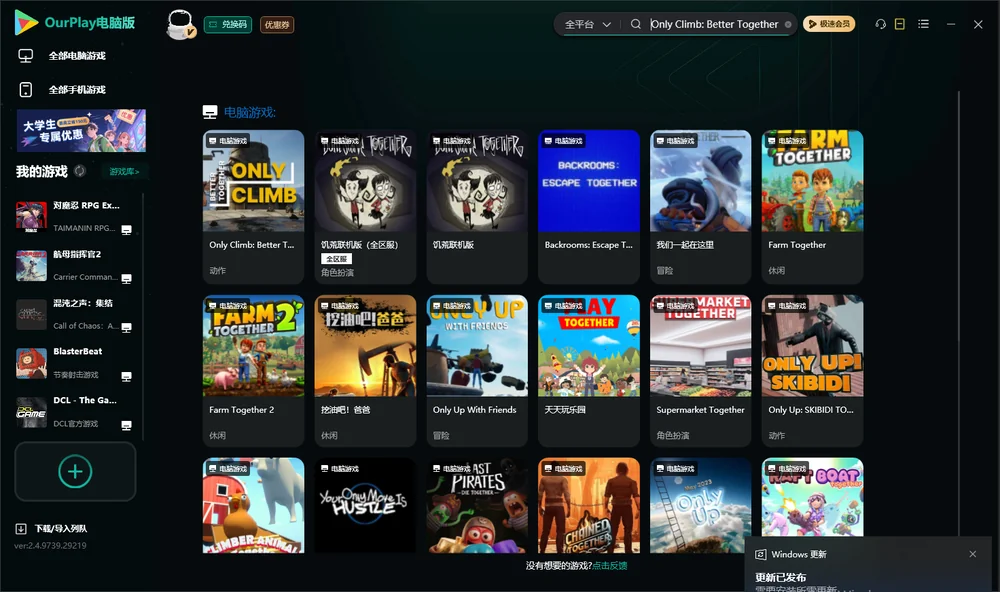Open the 我们一起在这里 game card

[x=700, y=206]
